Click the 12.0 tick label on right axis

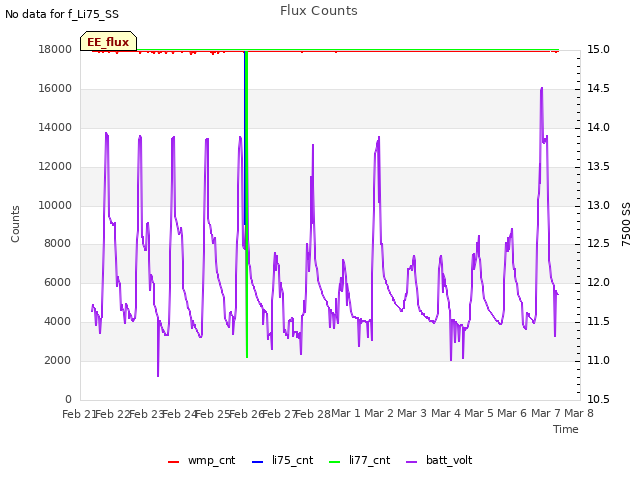click(x=598, y=282)
